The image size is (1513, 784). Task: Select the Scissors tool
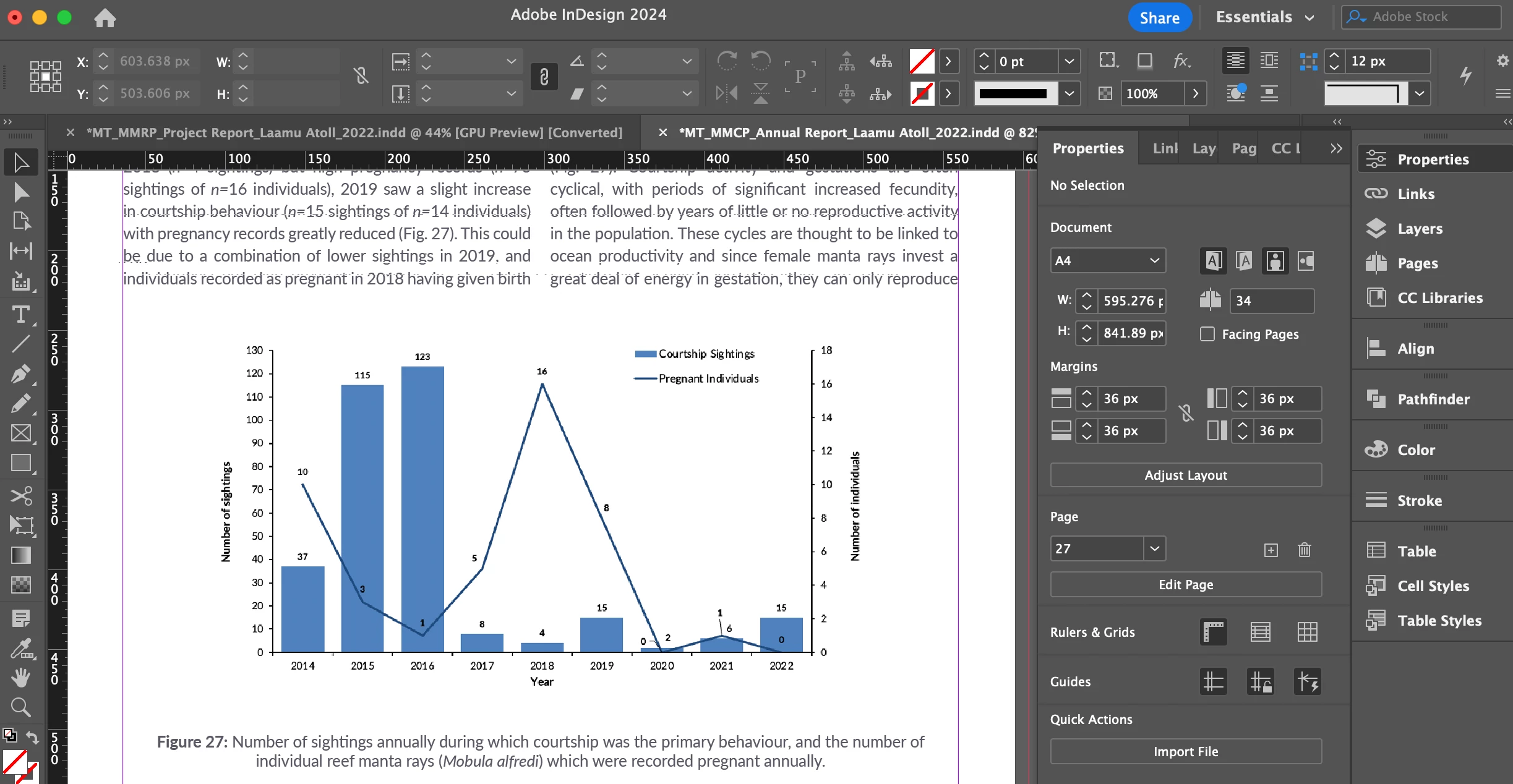click(x=20, y=496)
